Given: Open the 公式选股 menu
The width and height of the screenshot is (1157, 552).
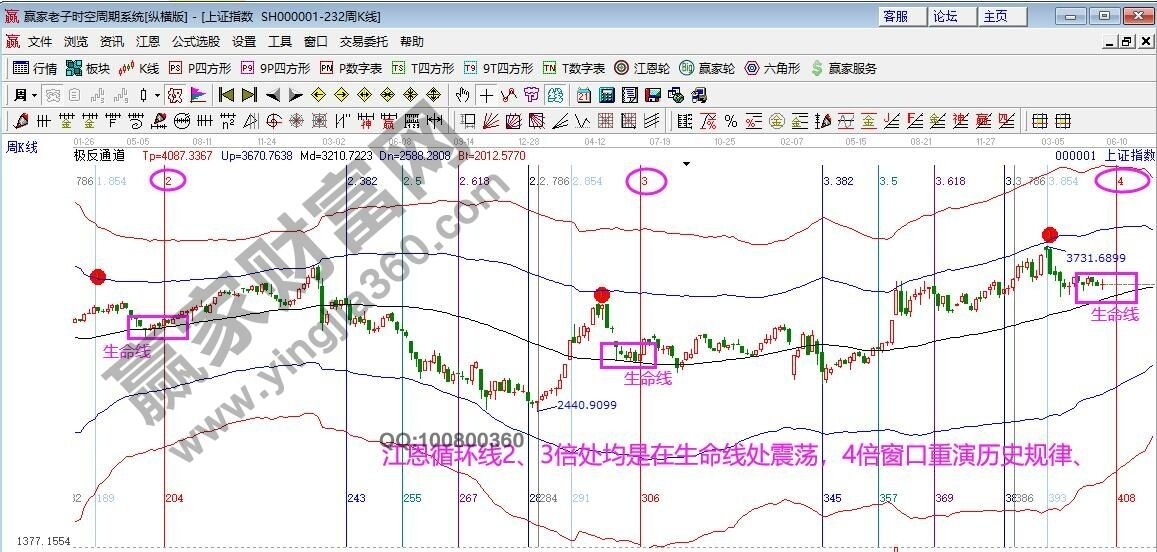Looking at the screenshot, I should 195,42.
